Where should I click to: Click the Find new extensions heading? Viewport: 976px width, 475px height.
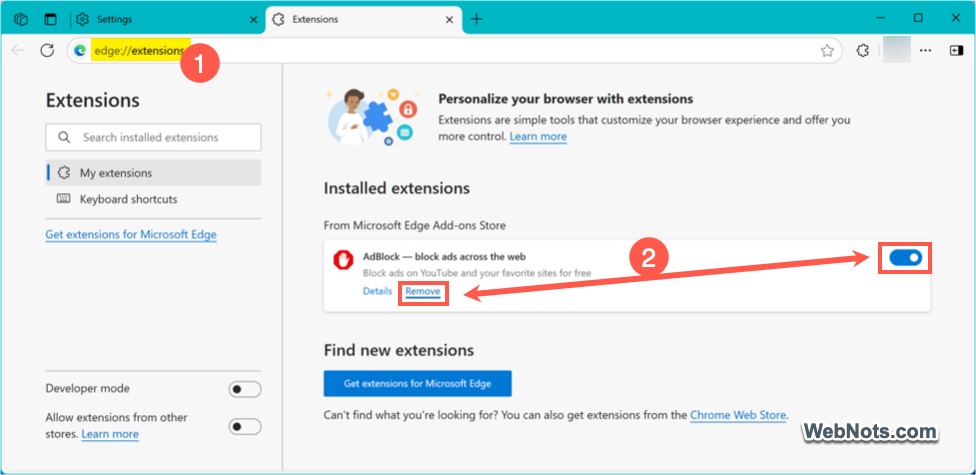pyautogui.click(x=399, y=350)
